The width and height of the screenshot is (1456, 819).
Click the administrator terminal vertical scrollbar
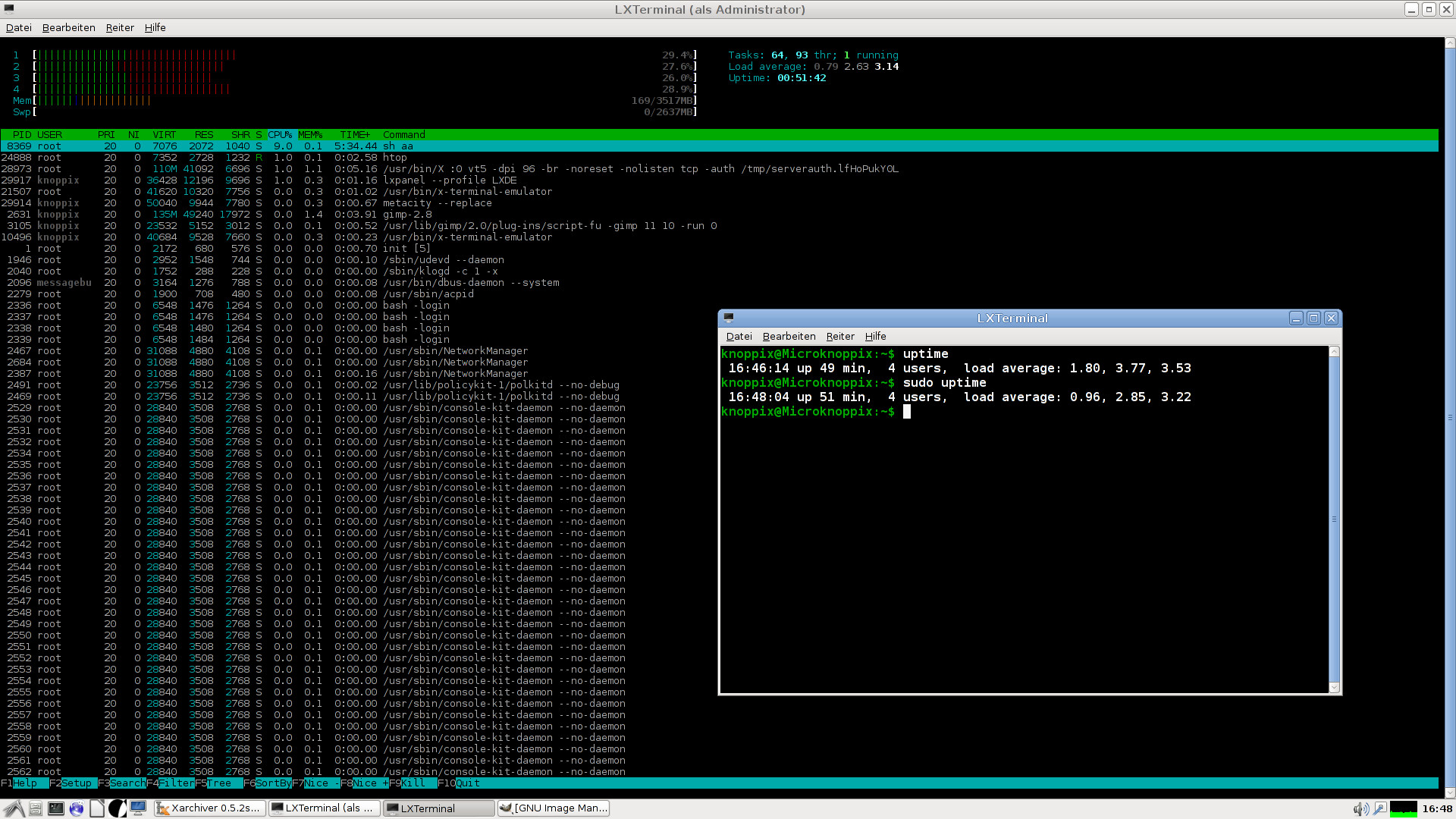[1450, 417]
